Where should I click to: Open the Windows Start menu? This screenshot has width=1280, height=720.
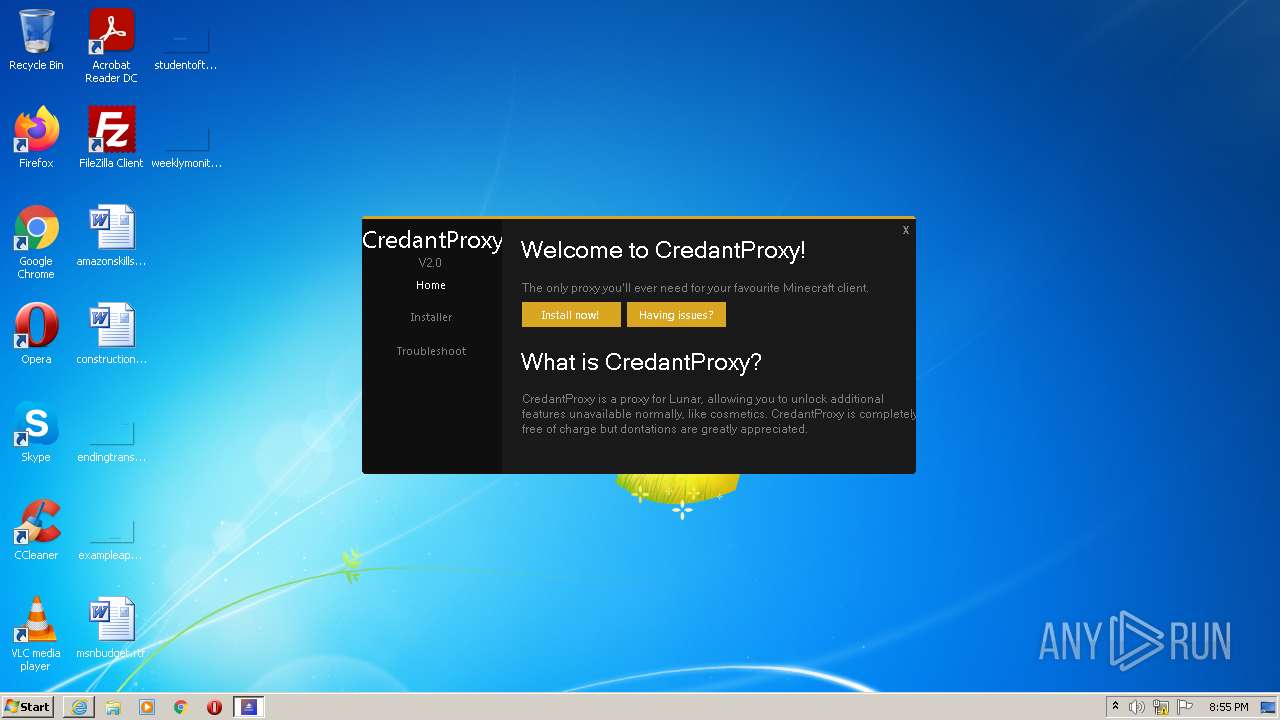coord(28,706)
